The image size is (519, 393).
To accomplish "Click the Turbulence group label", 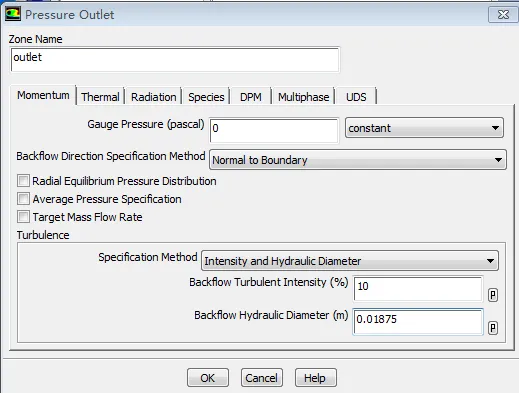I will 43,235.
